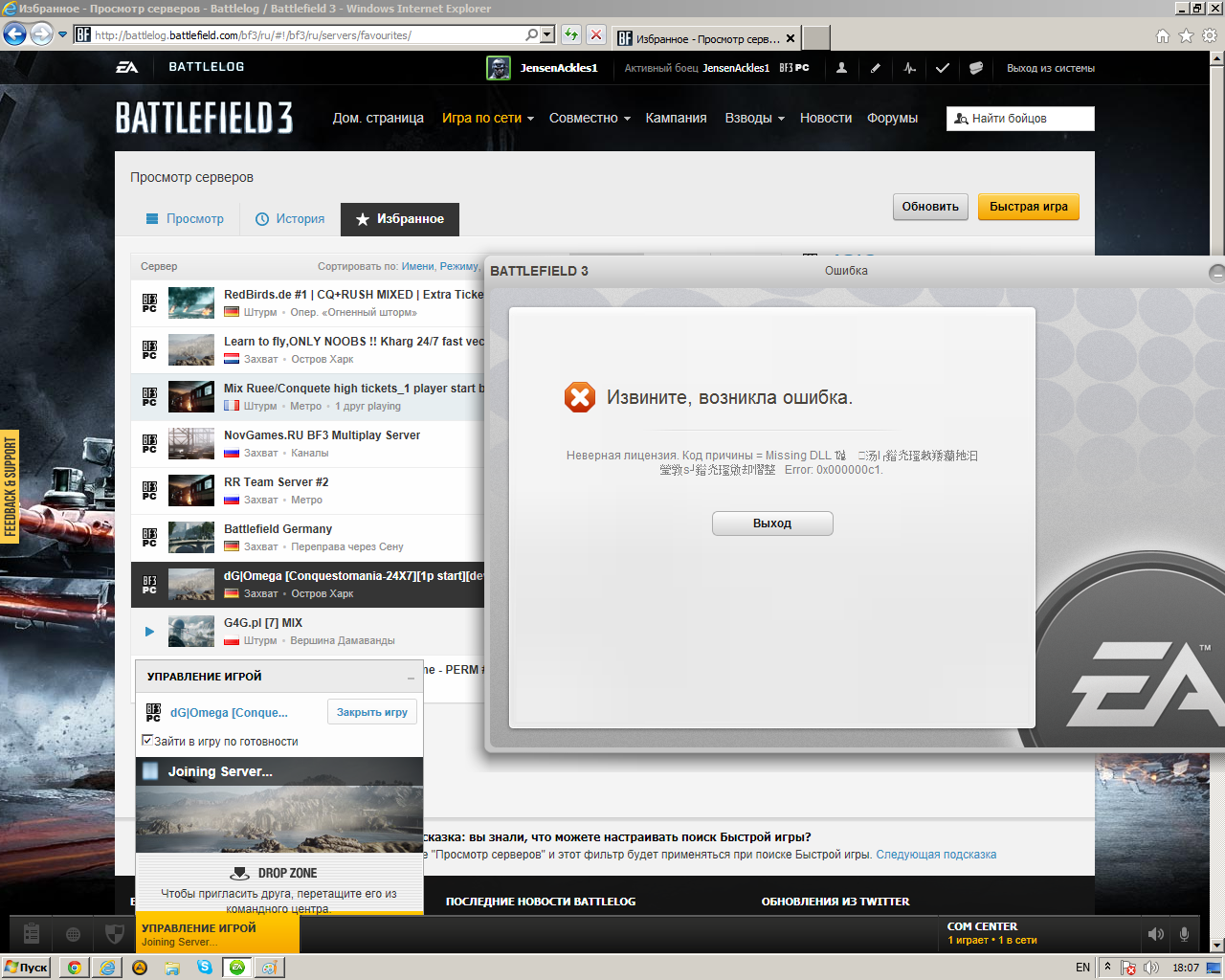Switch to Origin EA taskbar icon
The height and width of the screenshot is (980, 1225).
[236, 968]
